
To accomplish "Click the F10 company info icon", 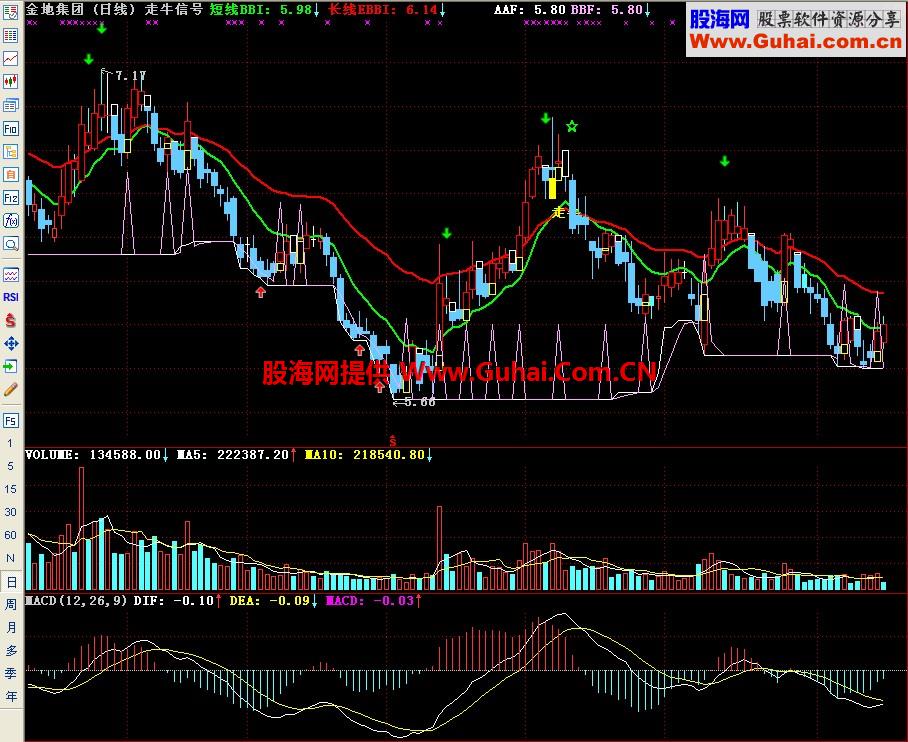I will click(x=10, y=128).
